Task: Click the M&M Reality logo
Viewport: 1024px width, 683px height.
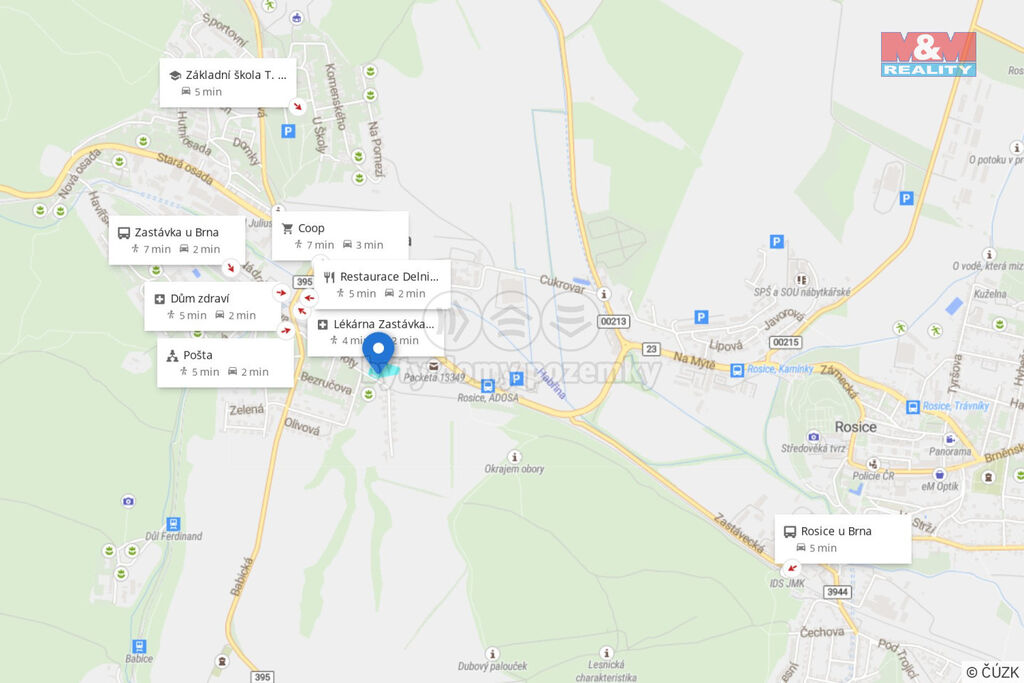Action: (928, 54)
